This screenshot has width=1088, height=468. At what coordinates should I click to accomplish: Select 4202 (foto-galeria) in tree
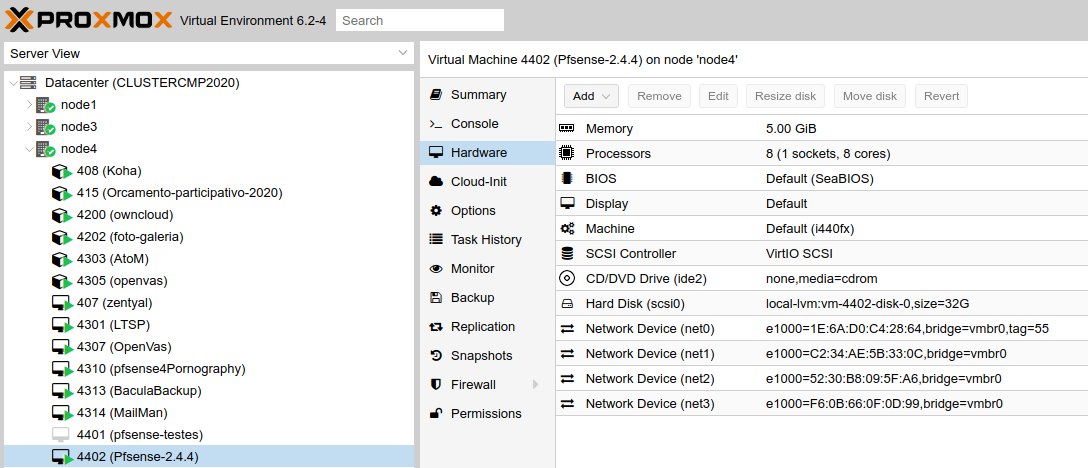coord(208,237)
